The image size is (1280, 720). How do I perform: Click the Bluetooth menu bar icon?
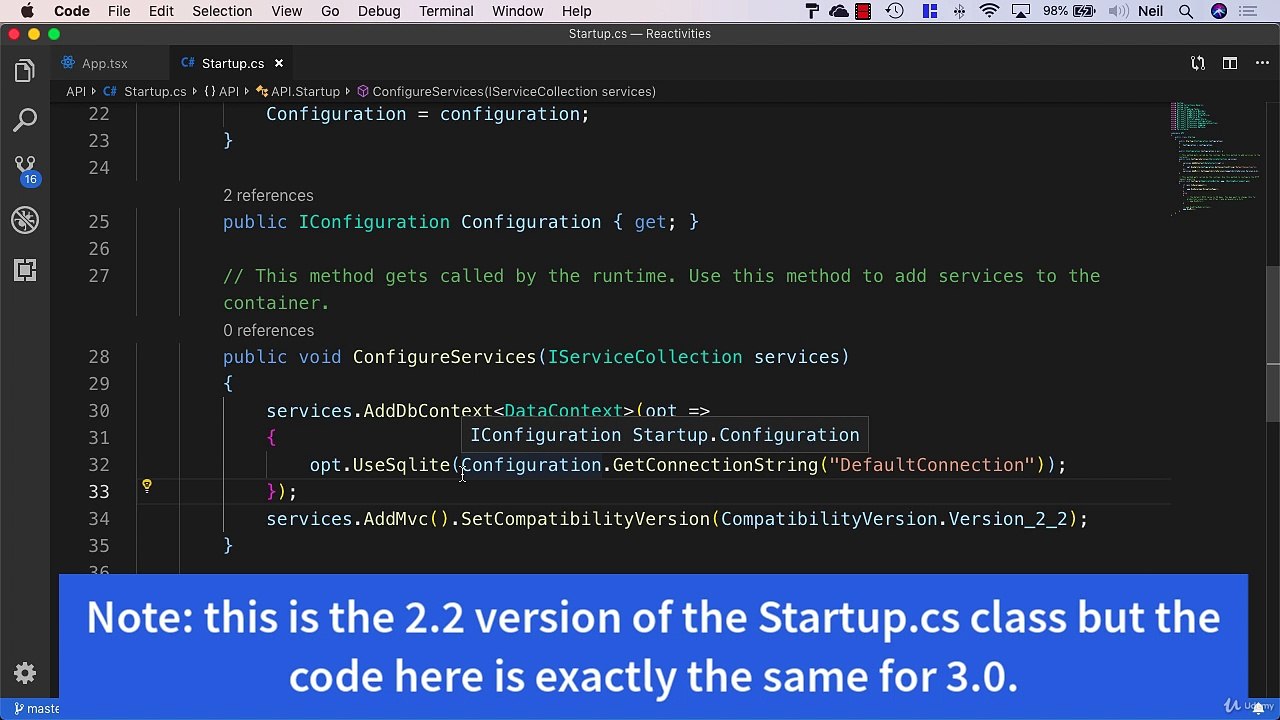click(960, 11)
